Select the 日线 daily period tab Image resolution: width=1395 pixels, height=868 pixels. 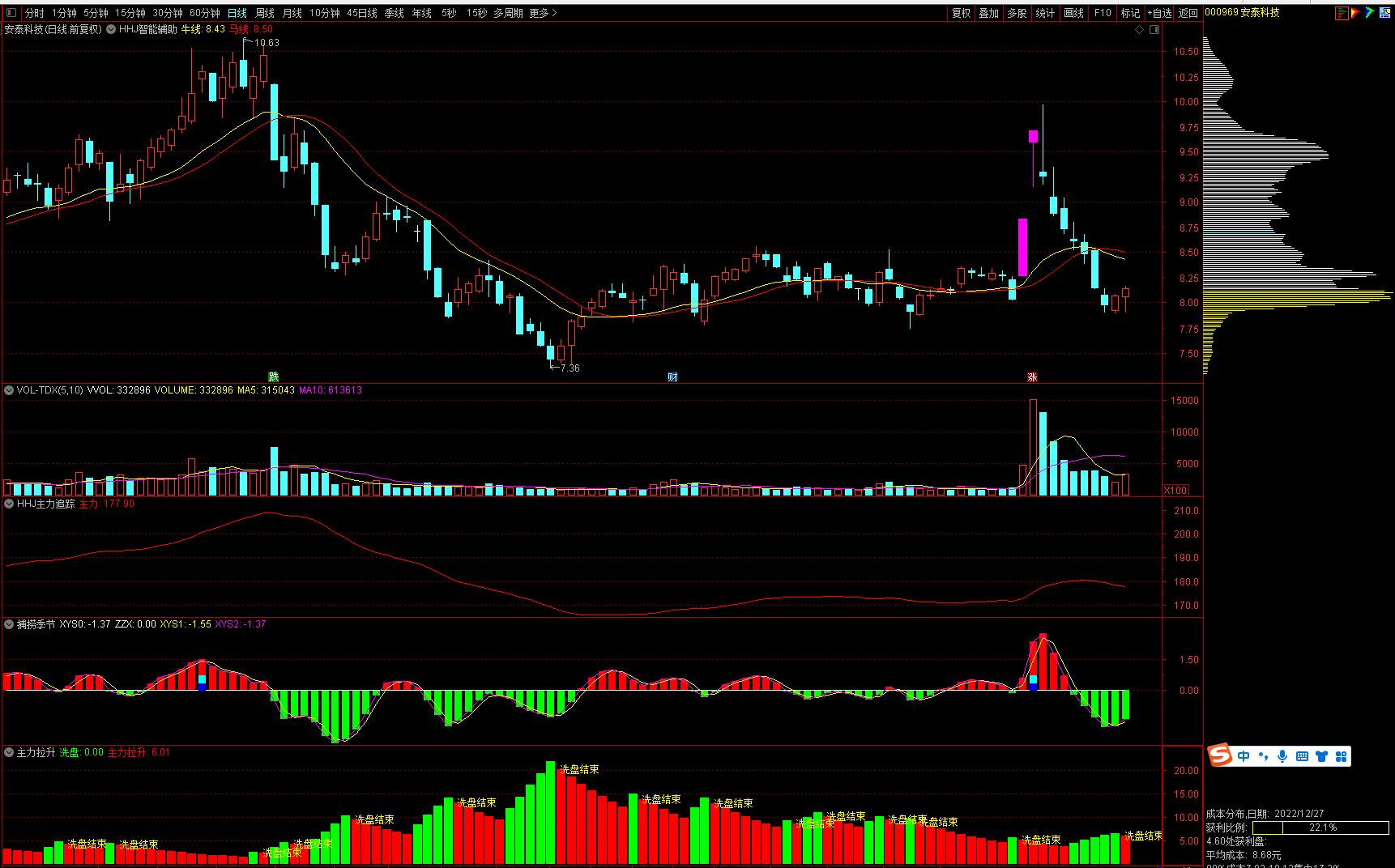coord(237,13)
